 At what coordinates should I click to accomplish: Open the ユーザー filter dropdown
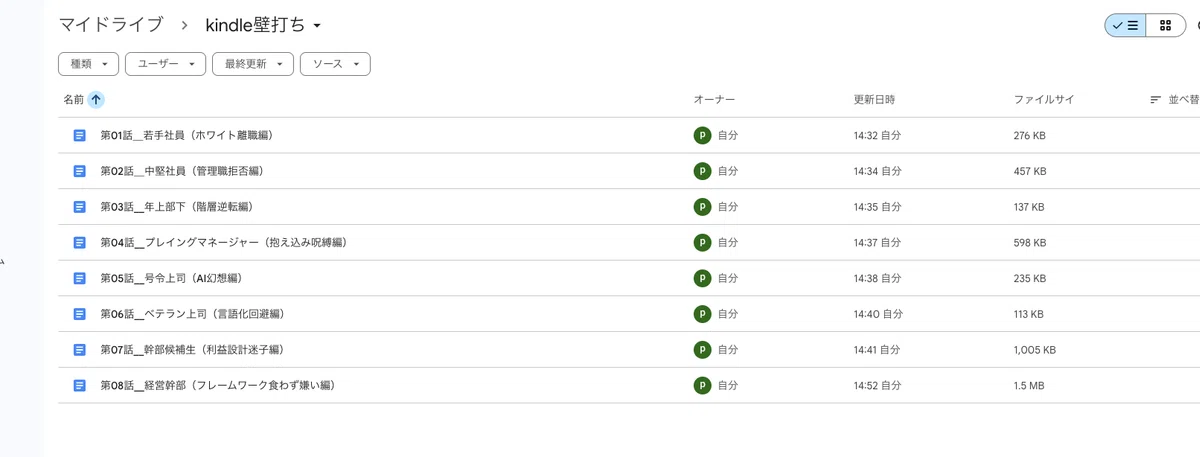pos(165,64)
